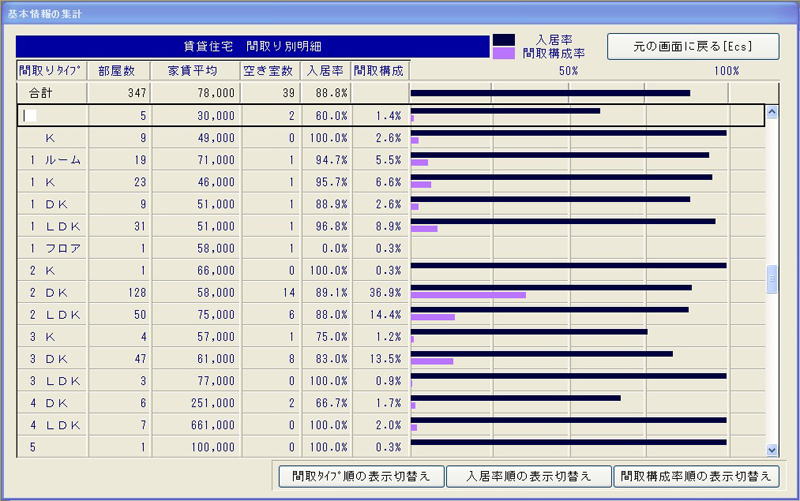800x501 pixels.
Task: Select the 4 LDK rent average cell
Action: tap(194, 424)
